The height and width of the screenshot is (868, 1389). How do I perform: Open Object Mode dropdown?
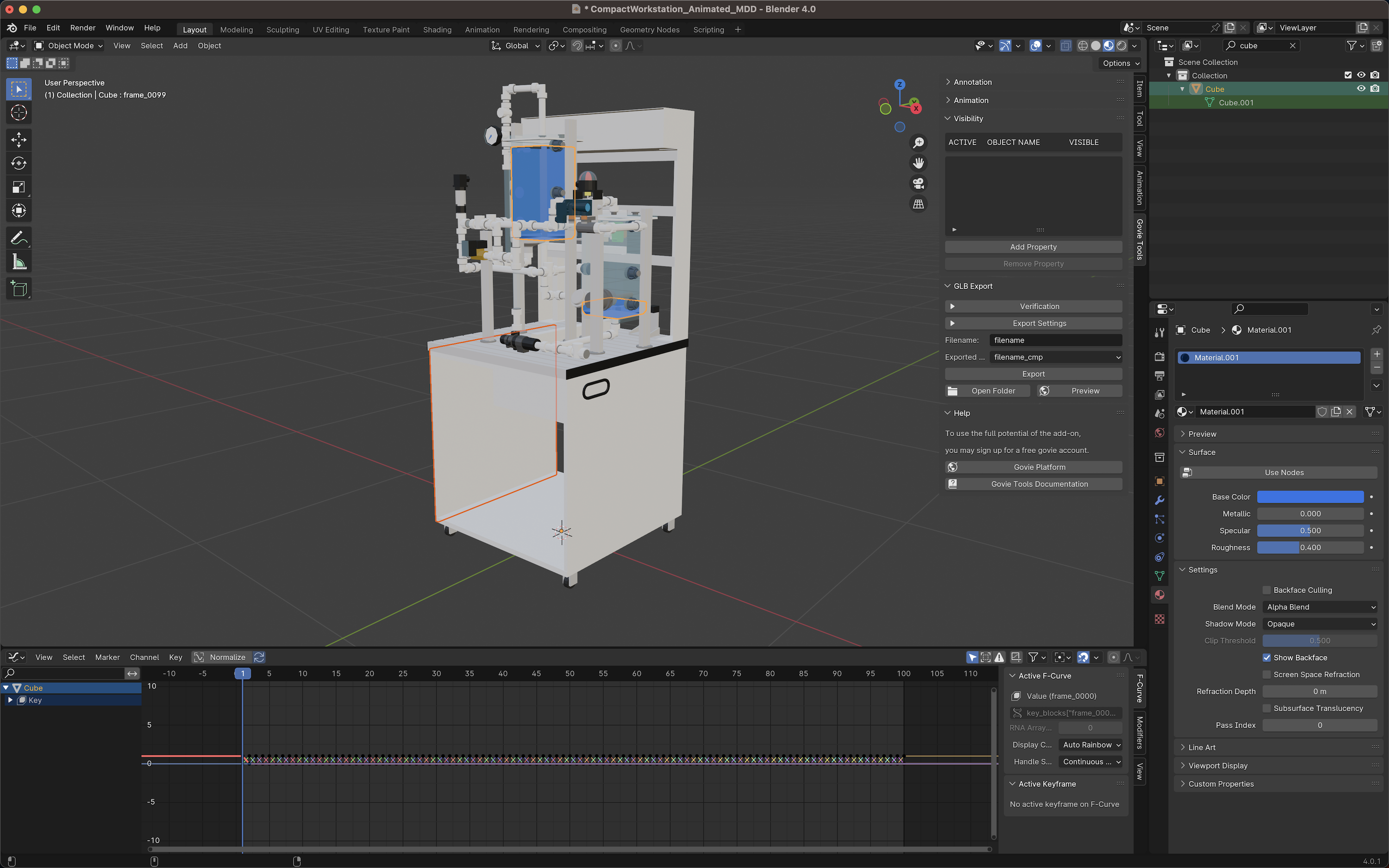(x=69, y=46)
